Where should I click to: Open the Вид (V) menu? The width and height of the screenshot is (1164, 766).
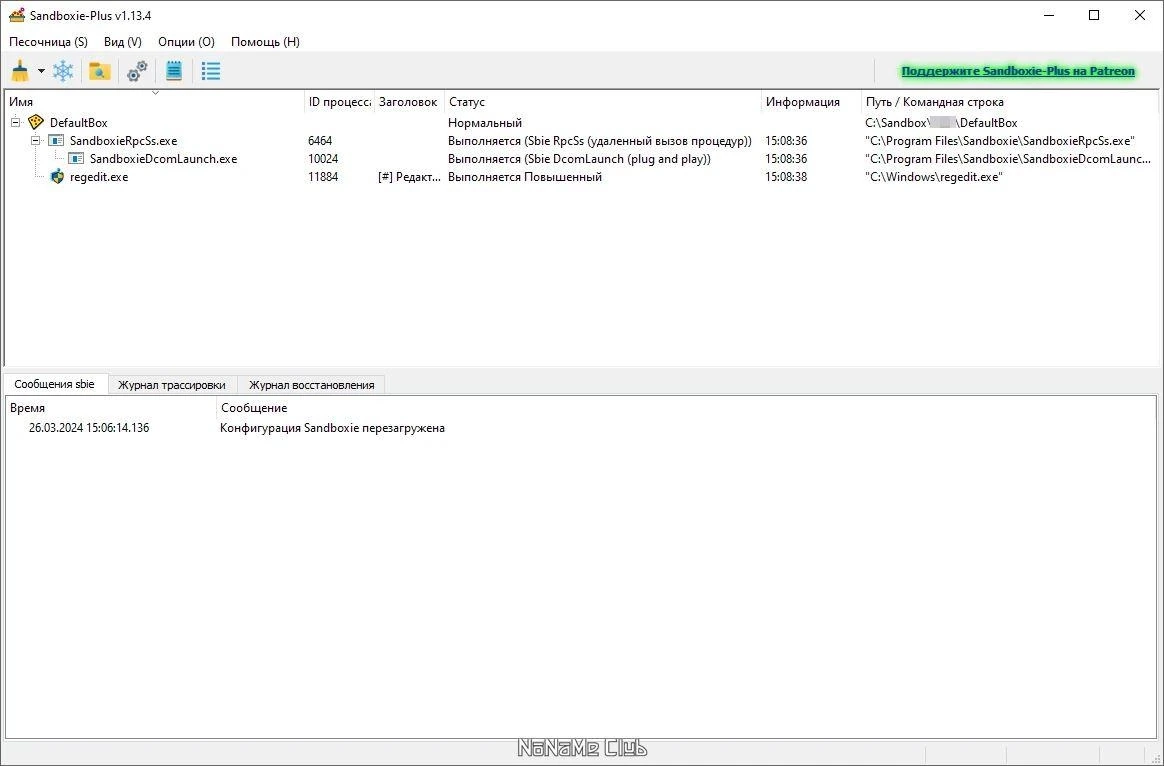122,42
